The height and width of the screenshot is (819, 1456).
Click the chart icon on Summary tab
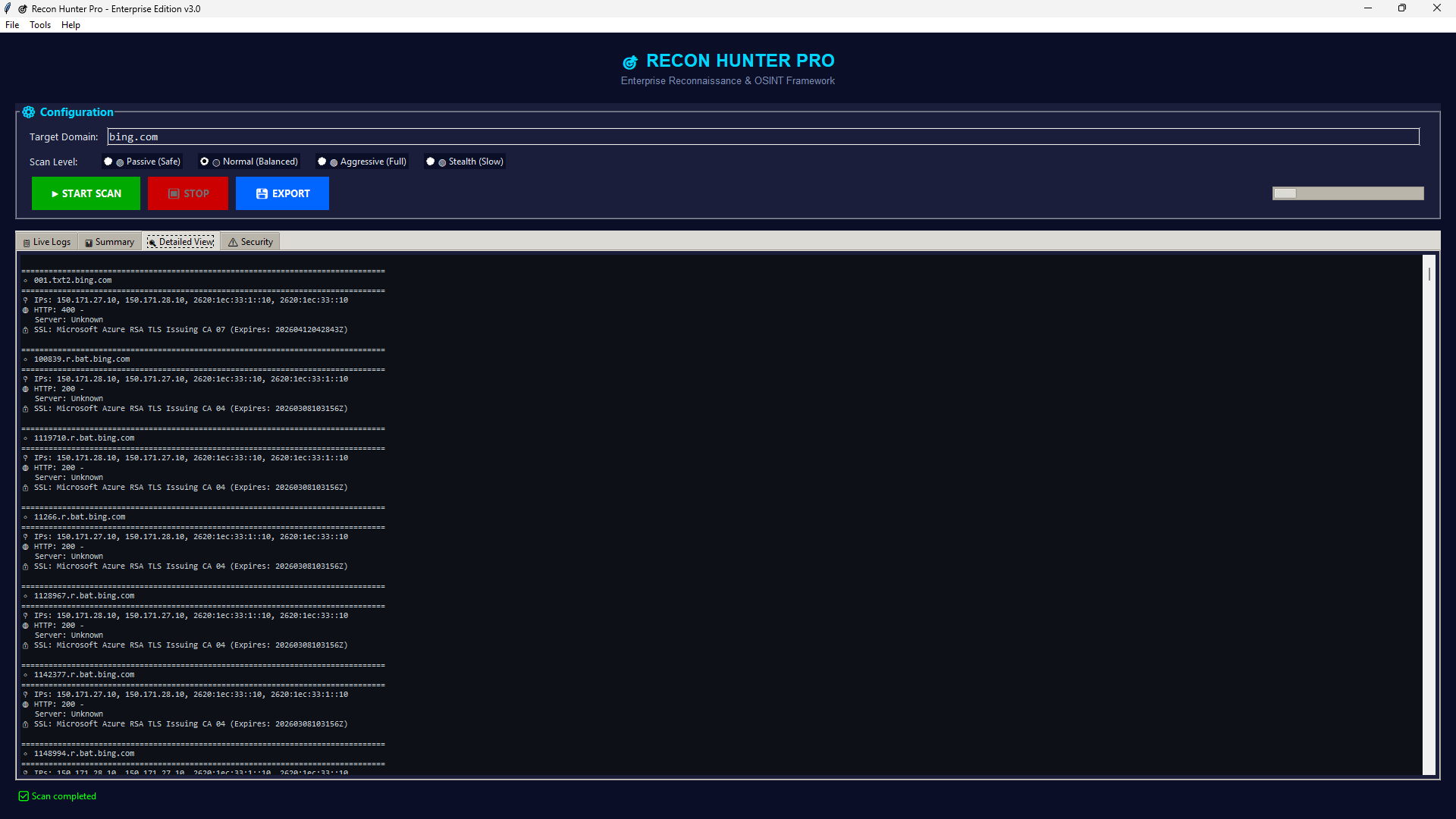click(x=89, y=243)
